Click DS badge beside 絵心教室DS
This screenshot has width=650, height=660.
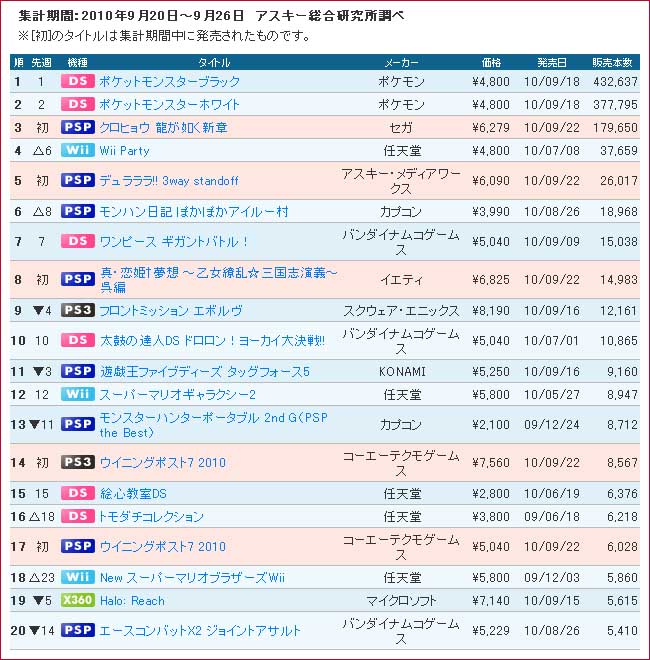(x=78, y=493)
